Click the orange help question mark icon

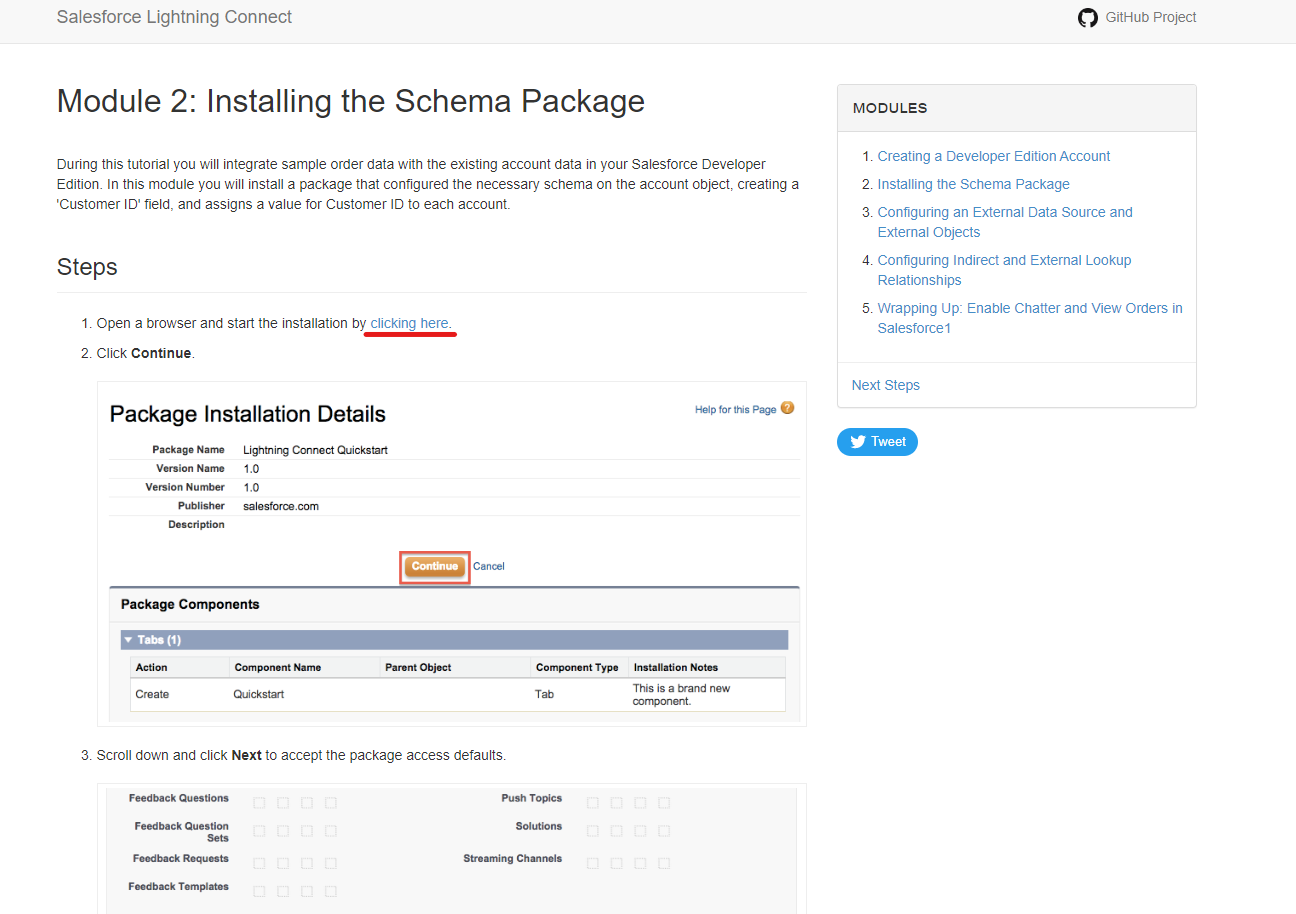[788, 408]
